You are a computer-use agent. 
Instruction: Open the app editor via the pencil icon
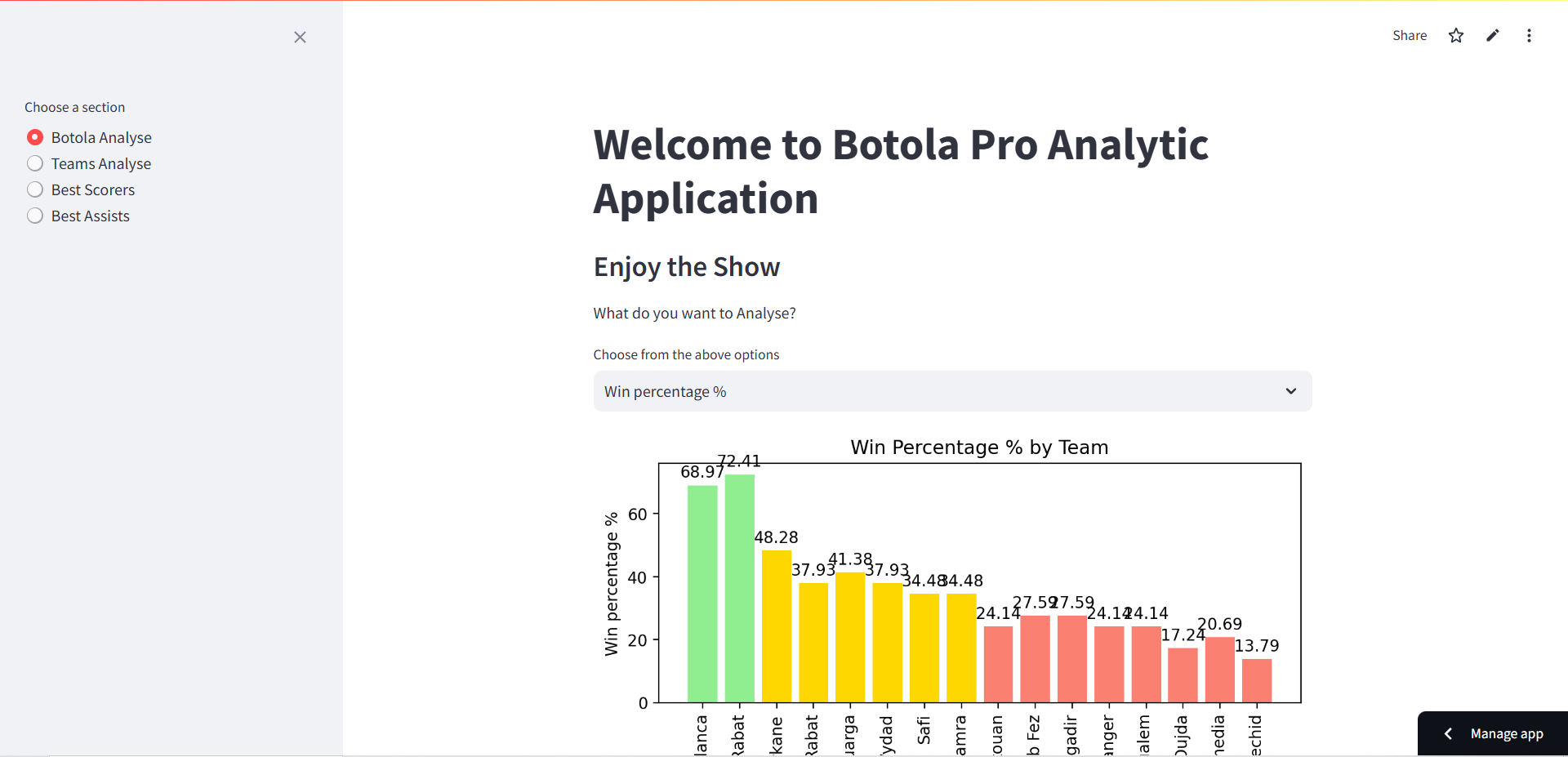click(1493, 35)
